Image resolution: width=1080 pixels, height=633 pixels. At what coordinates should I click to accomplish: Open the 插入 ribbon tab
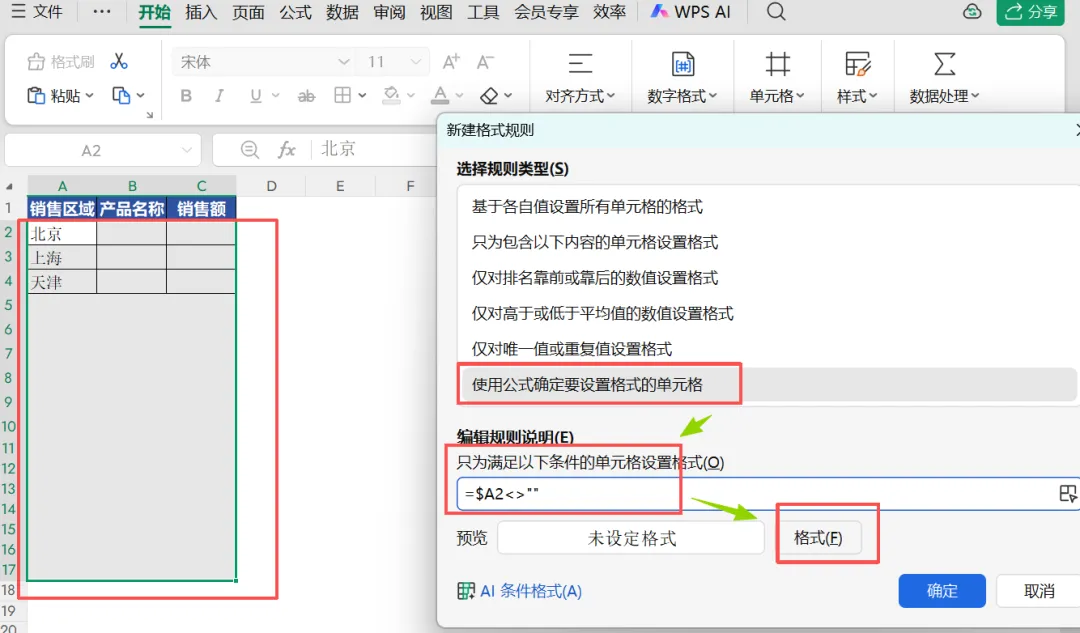(201, 12)
